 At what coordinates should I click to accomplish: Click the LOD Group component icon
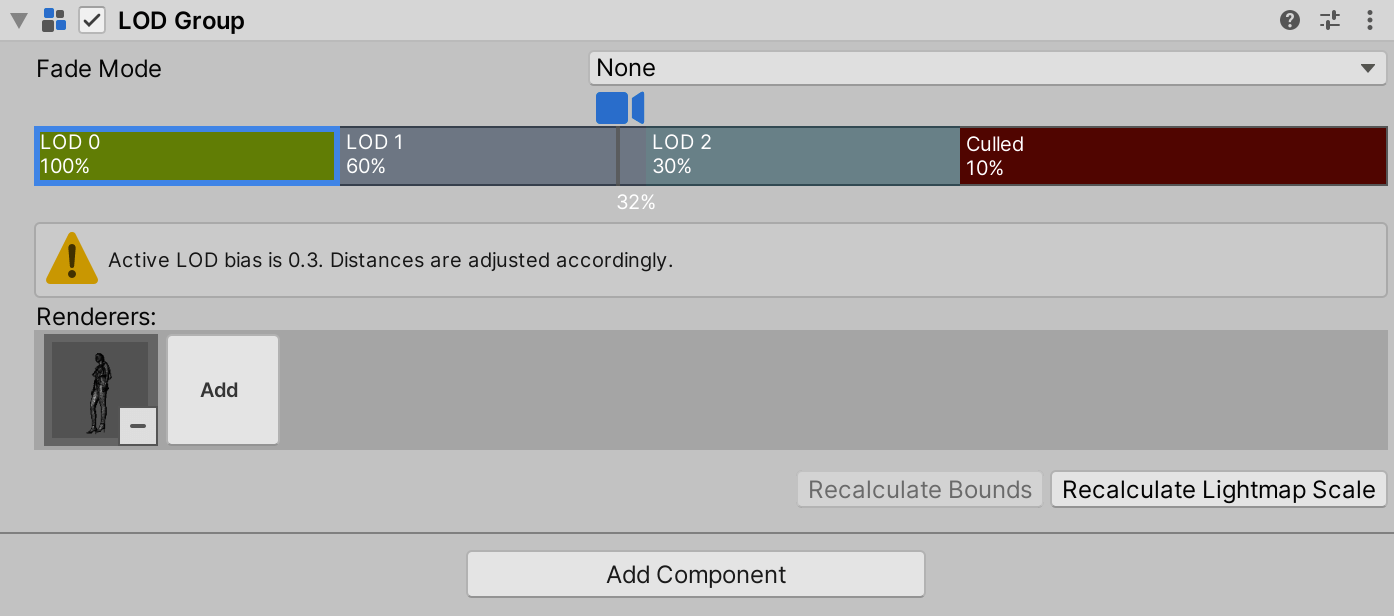point(54,20)
